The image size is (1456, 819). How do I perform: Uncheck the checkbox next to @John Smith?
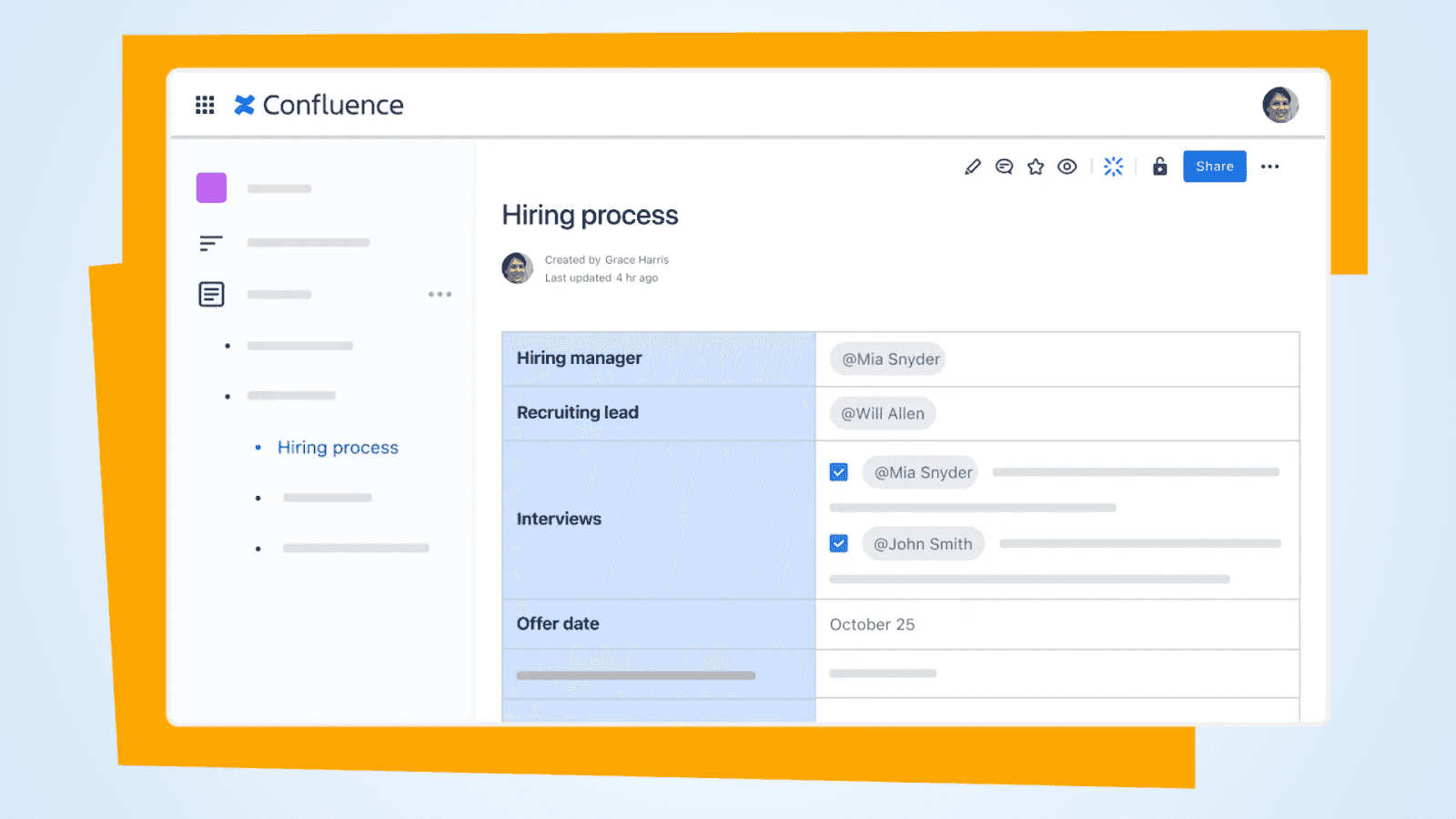point(838,542)
